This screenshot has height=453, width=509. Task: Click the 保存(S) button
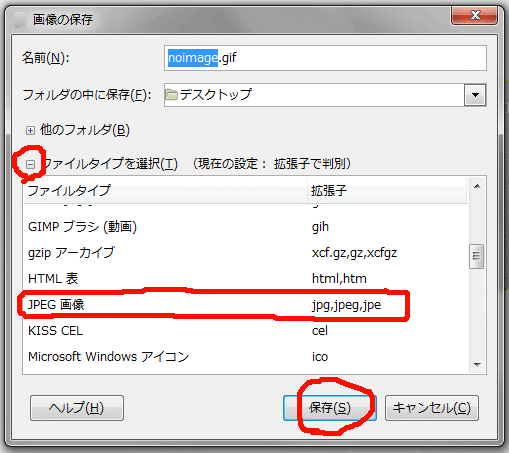(330, 408)
